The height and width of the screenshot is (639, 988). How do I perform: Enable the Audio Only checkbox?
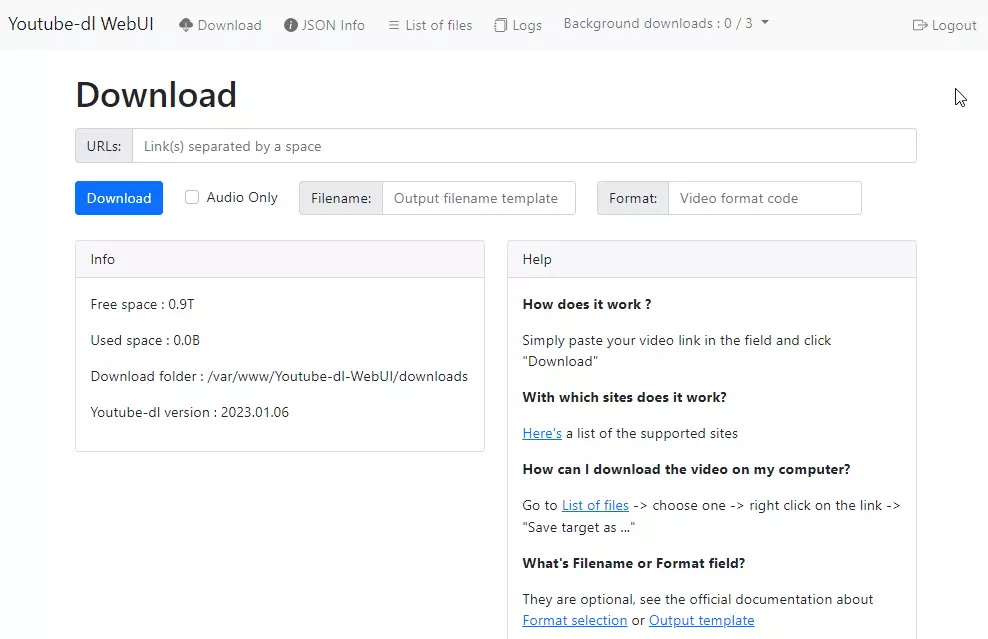click(x=191, y=197)
